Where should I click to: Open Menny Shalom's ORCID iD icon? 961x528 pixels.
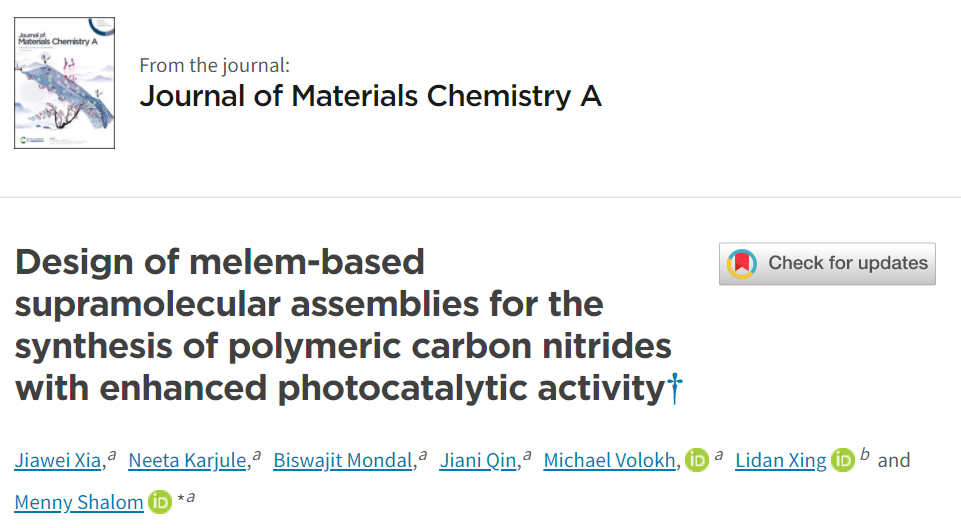160,502
